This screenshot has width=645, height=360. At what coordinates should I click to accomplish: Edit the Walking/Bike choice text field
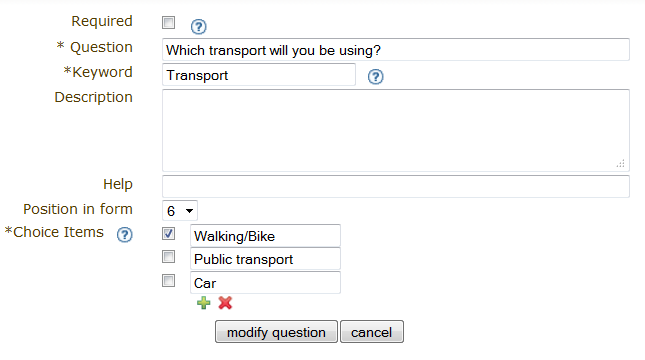265,236
